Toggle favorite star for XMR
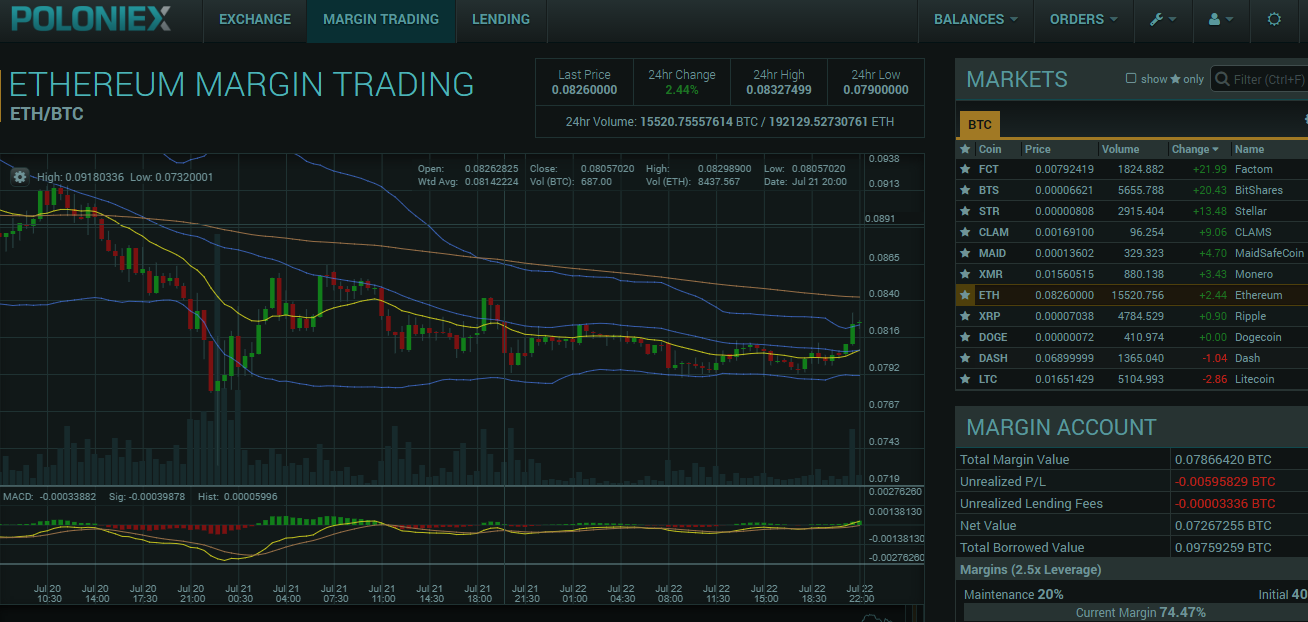This screenshot has height=622, width=1308. point(965,274)
